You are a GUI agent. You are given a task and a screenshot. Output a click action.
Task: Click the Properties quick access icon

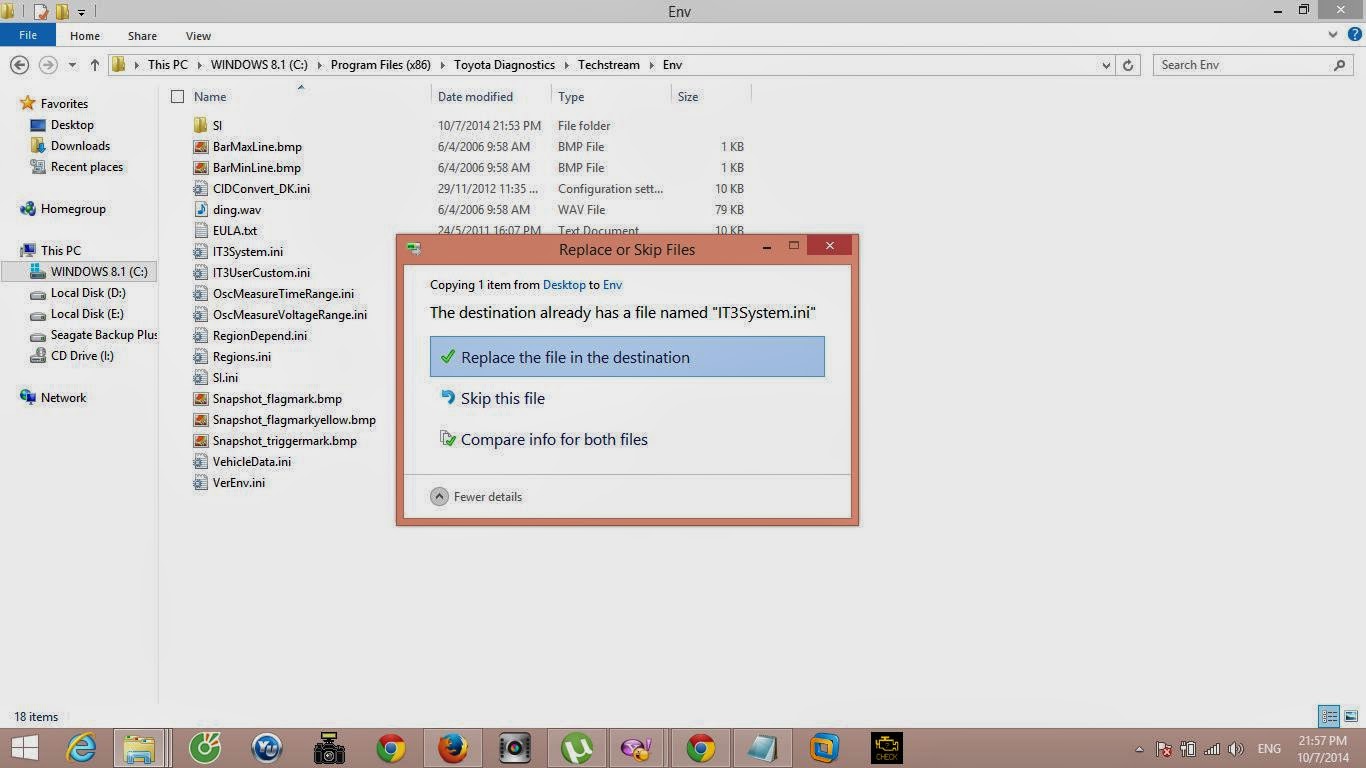(41, 12)
